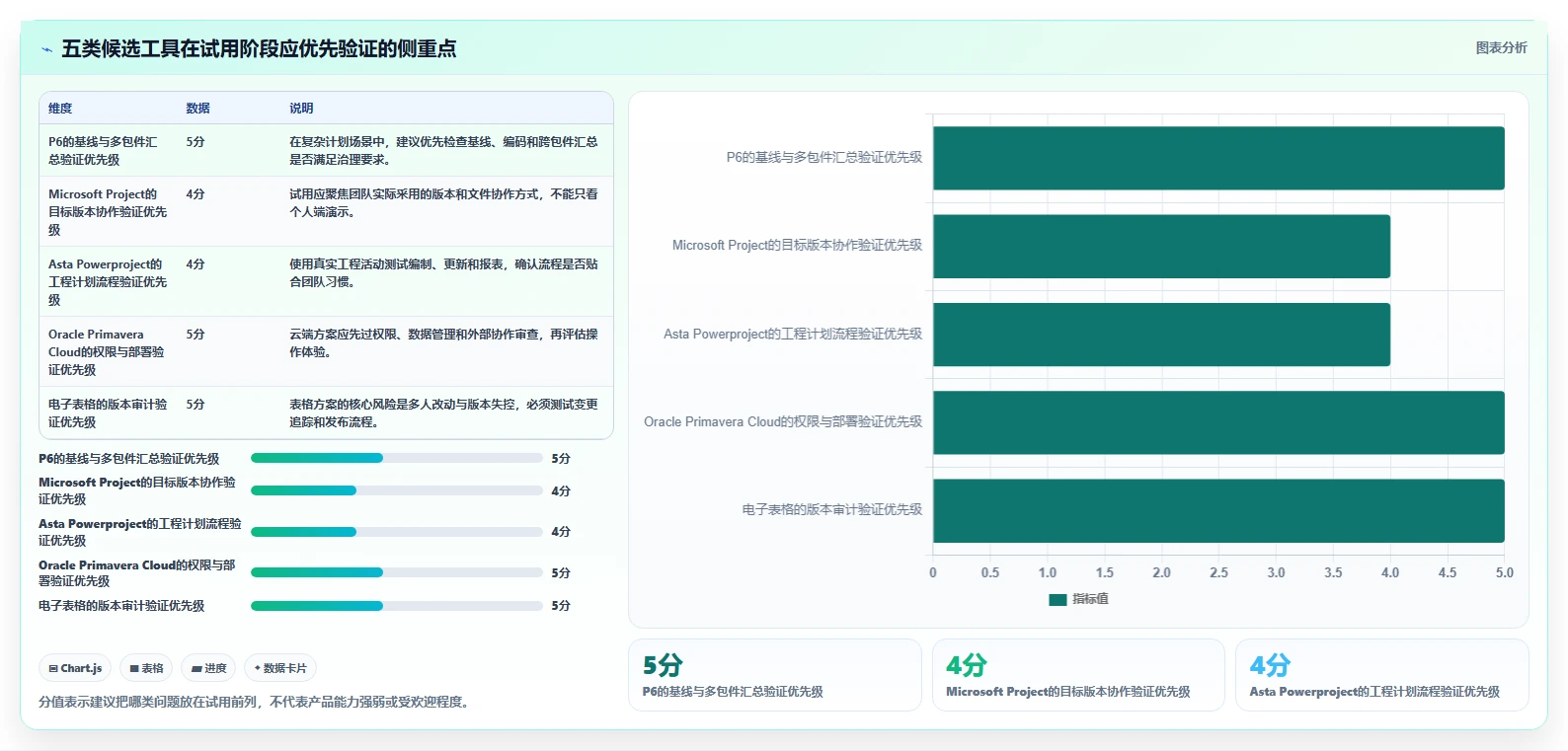Image resolution: width=1568 pixels, height=751 pixels.
Task: Click the 3.5 tick on chart x-axis
Action: [x=1333, y=572]
